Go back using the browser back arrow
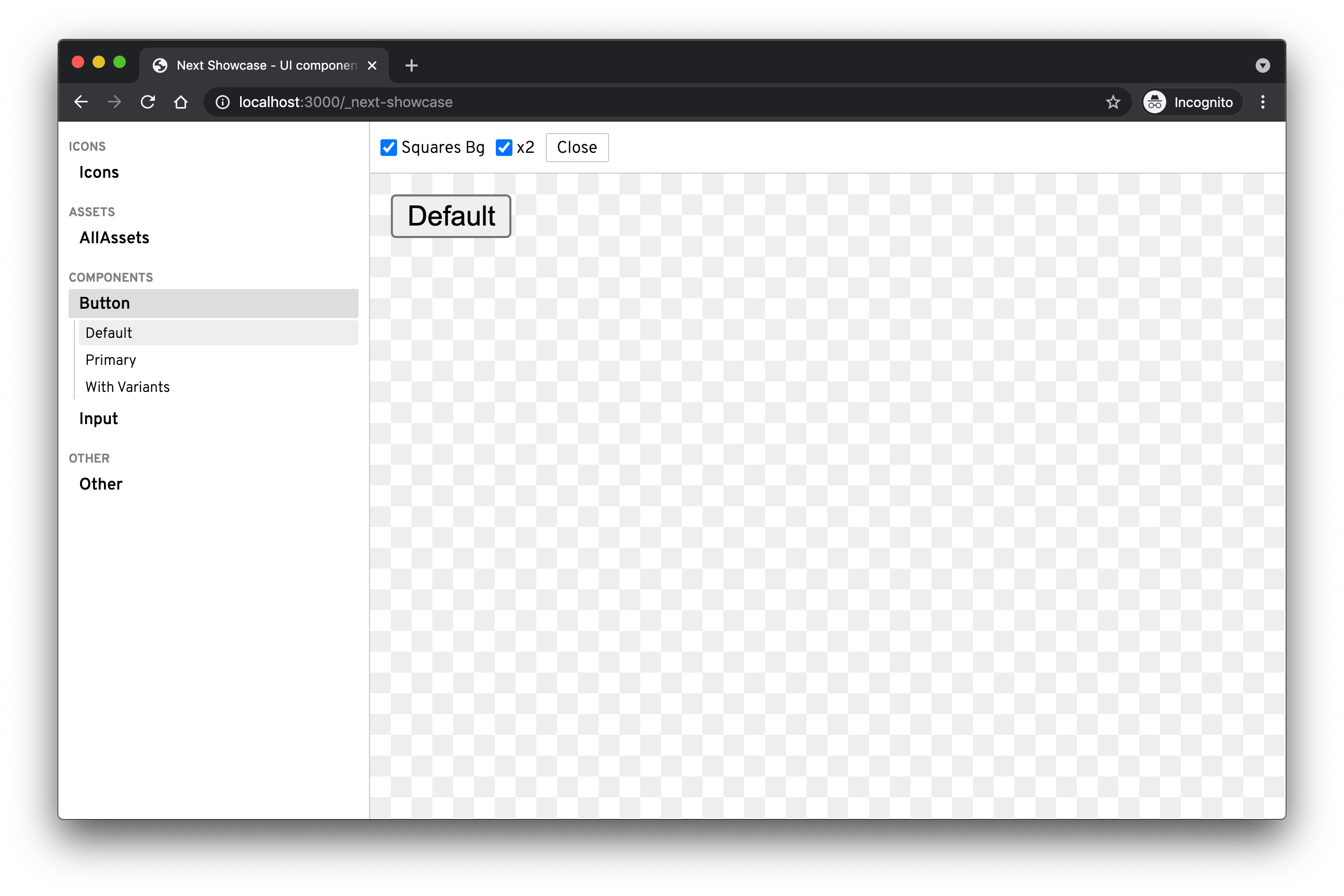 click(x=81, y=102)
